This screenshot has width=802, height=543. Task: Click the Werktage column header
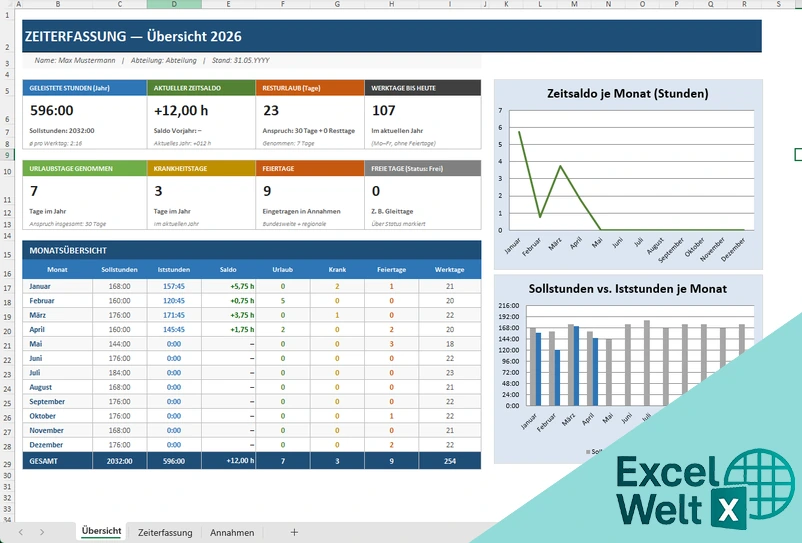point(450,269)
